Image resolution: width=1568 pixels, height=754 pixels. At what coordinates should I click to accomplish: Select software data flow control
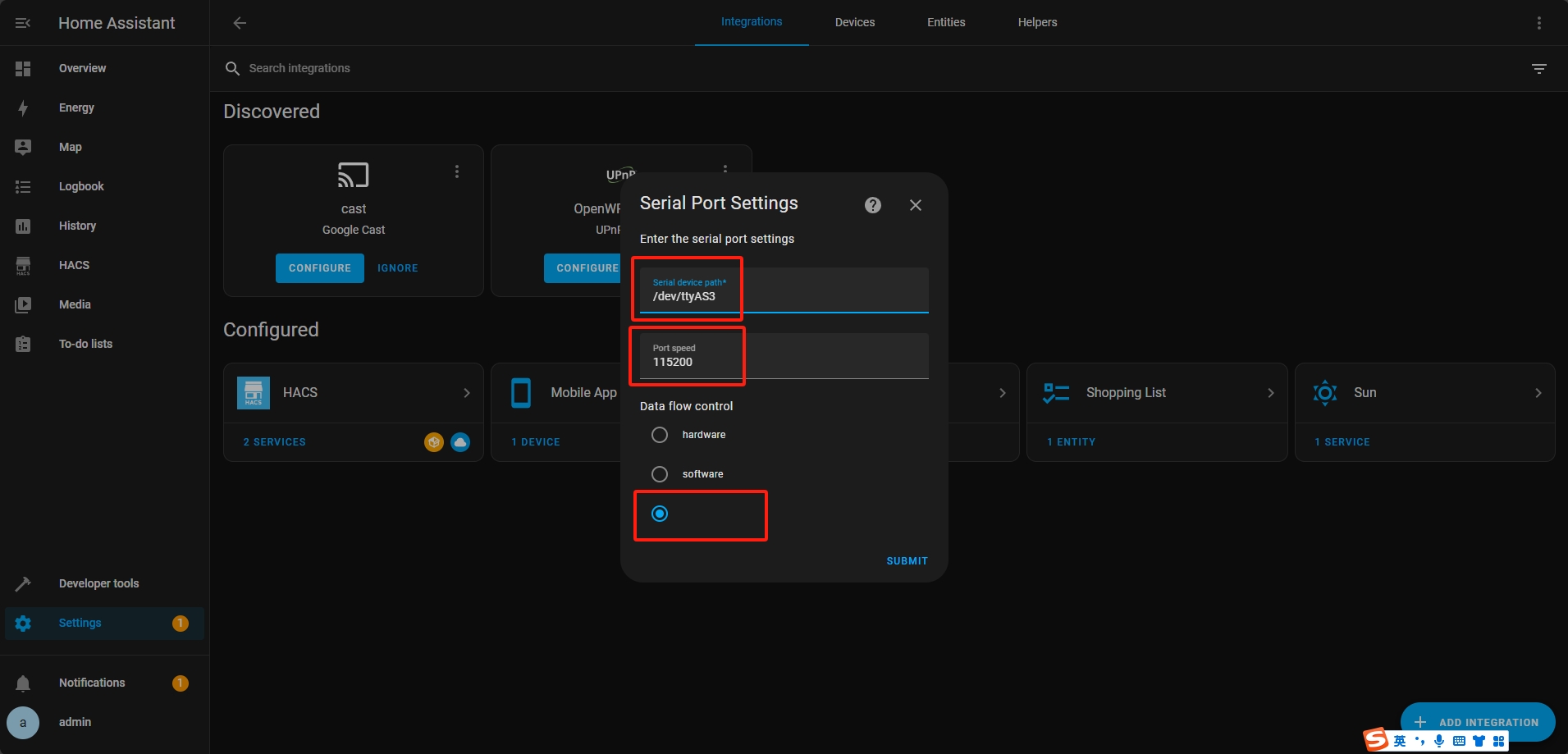pos(660,474)
